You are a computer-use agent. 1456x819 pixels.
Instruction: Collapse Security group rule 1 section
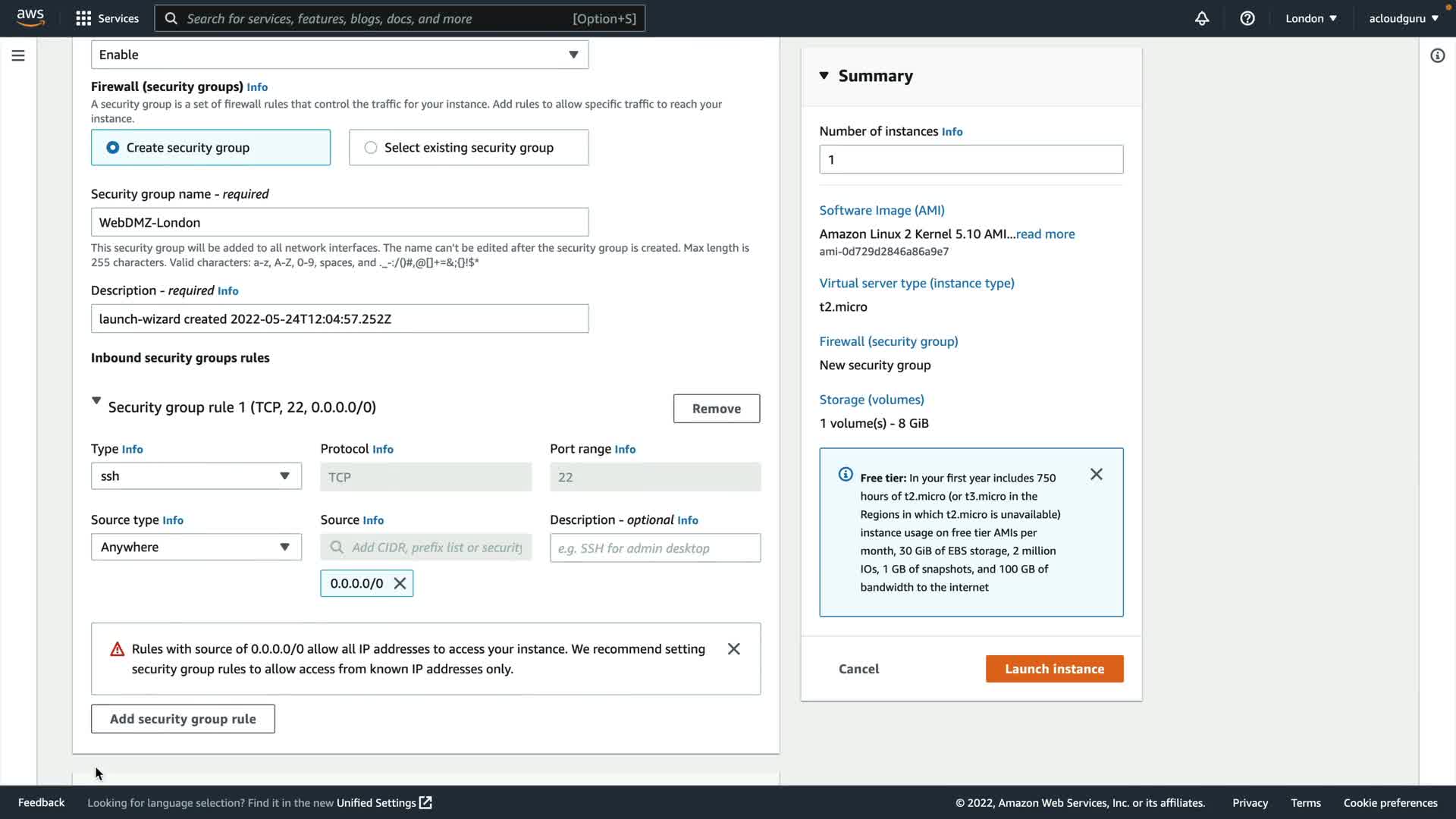[96, 400]
